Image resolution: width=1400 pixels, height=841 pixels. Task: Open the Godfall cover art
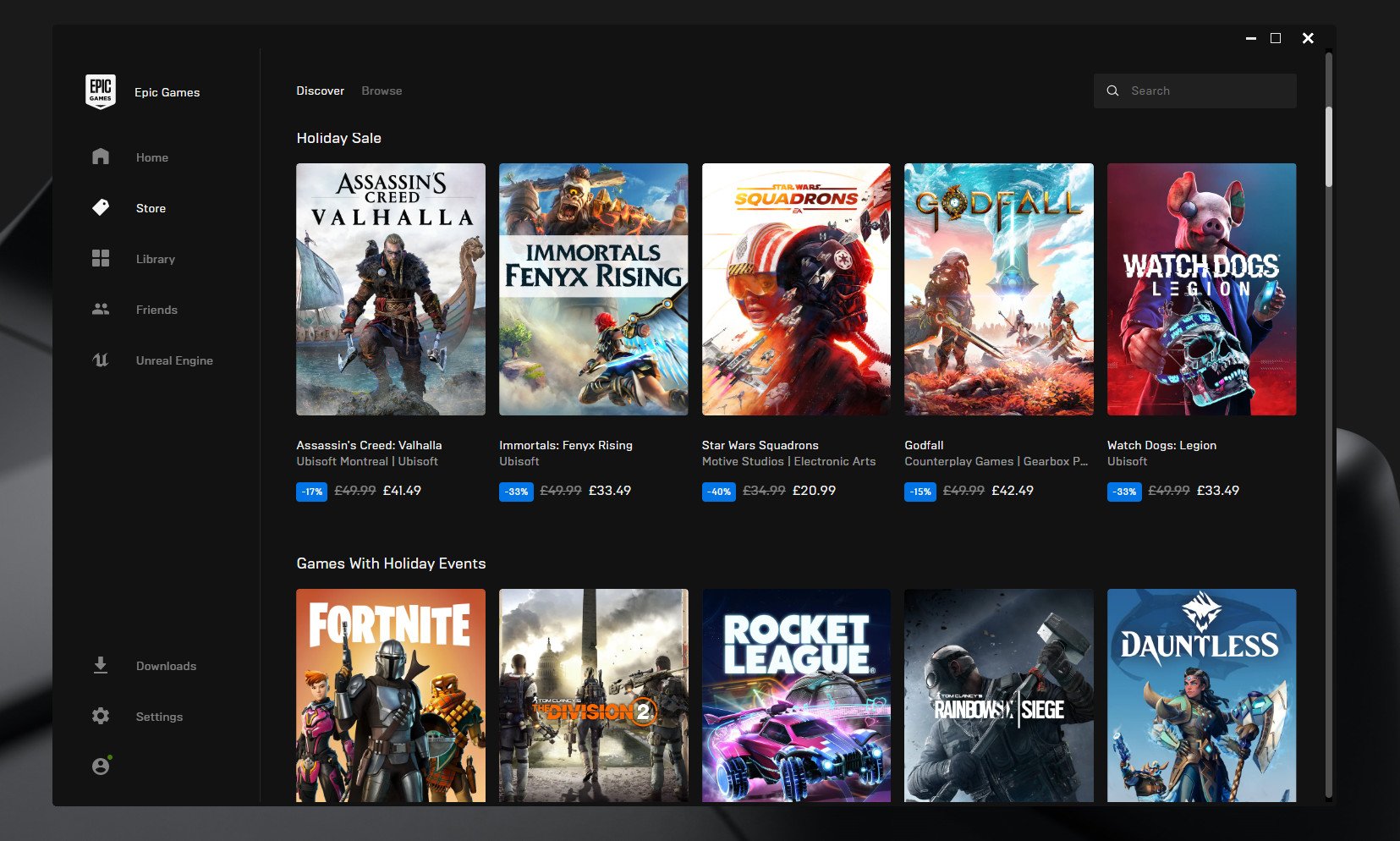coord(998,289)
